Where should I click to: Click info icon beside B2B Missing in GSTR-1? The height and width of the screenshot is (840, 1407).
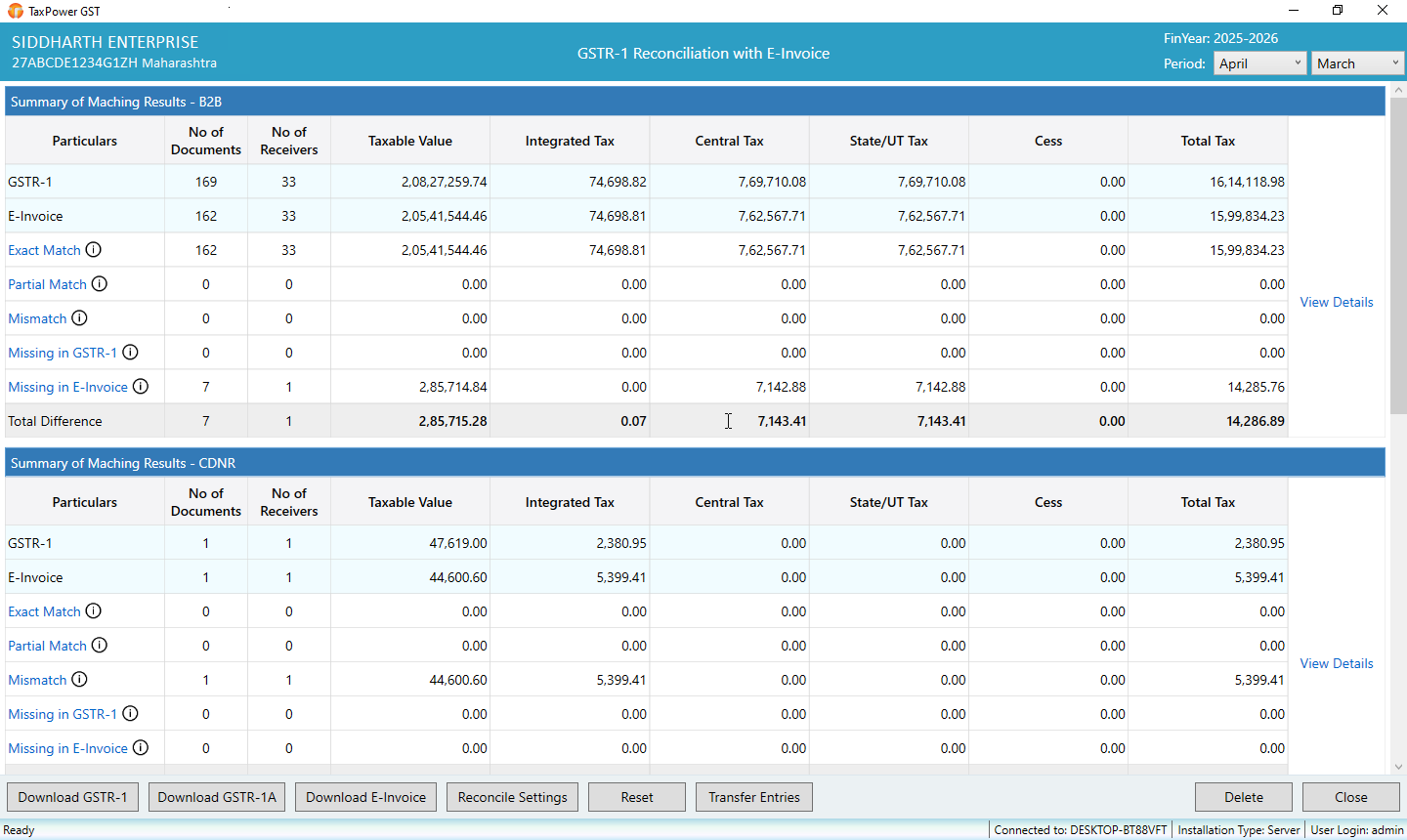(130, 353)
